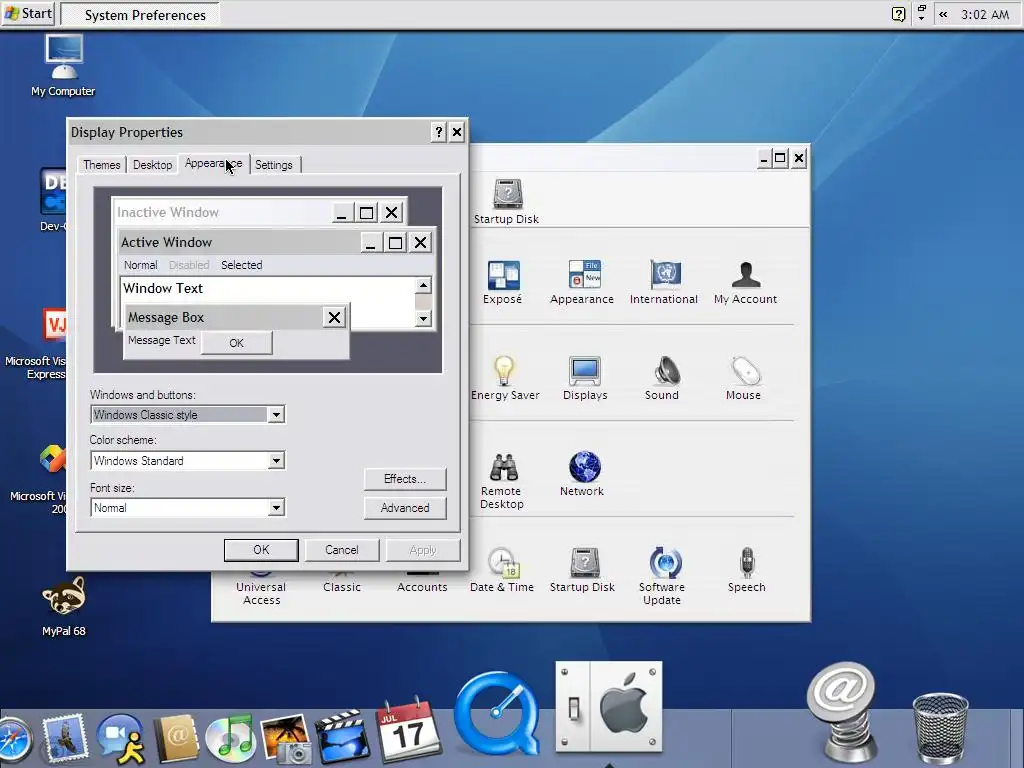This screenshot has height=768, width=1024.
Task: Click System Preferences taskbar button
Action: [x=140, y=14]
